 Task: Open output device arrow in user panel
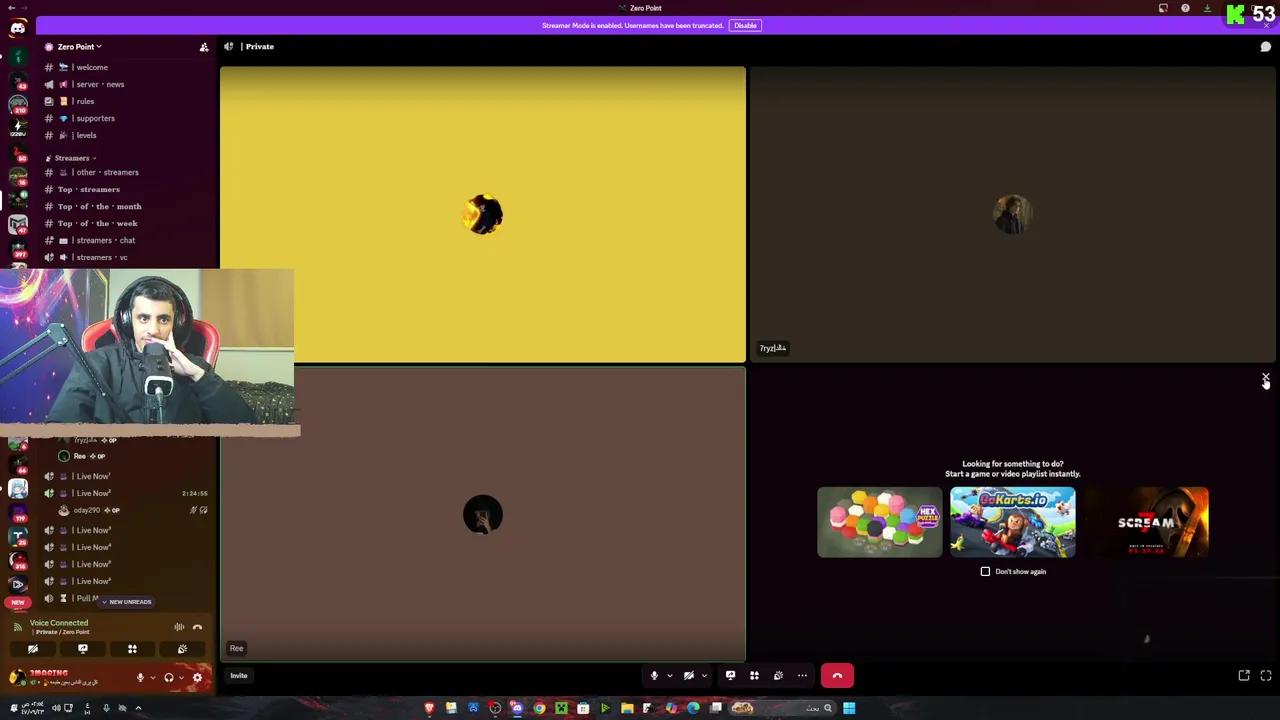click(180, 678)
